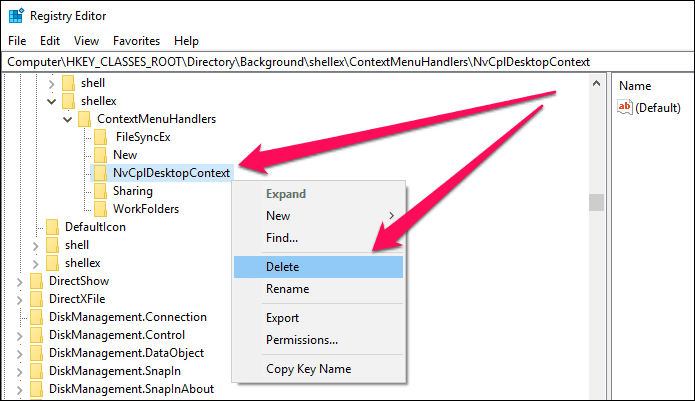Screen dimensions: 695x401
Task: Click the Sharing key folder icon
Action: tap(100, 191)
